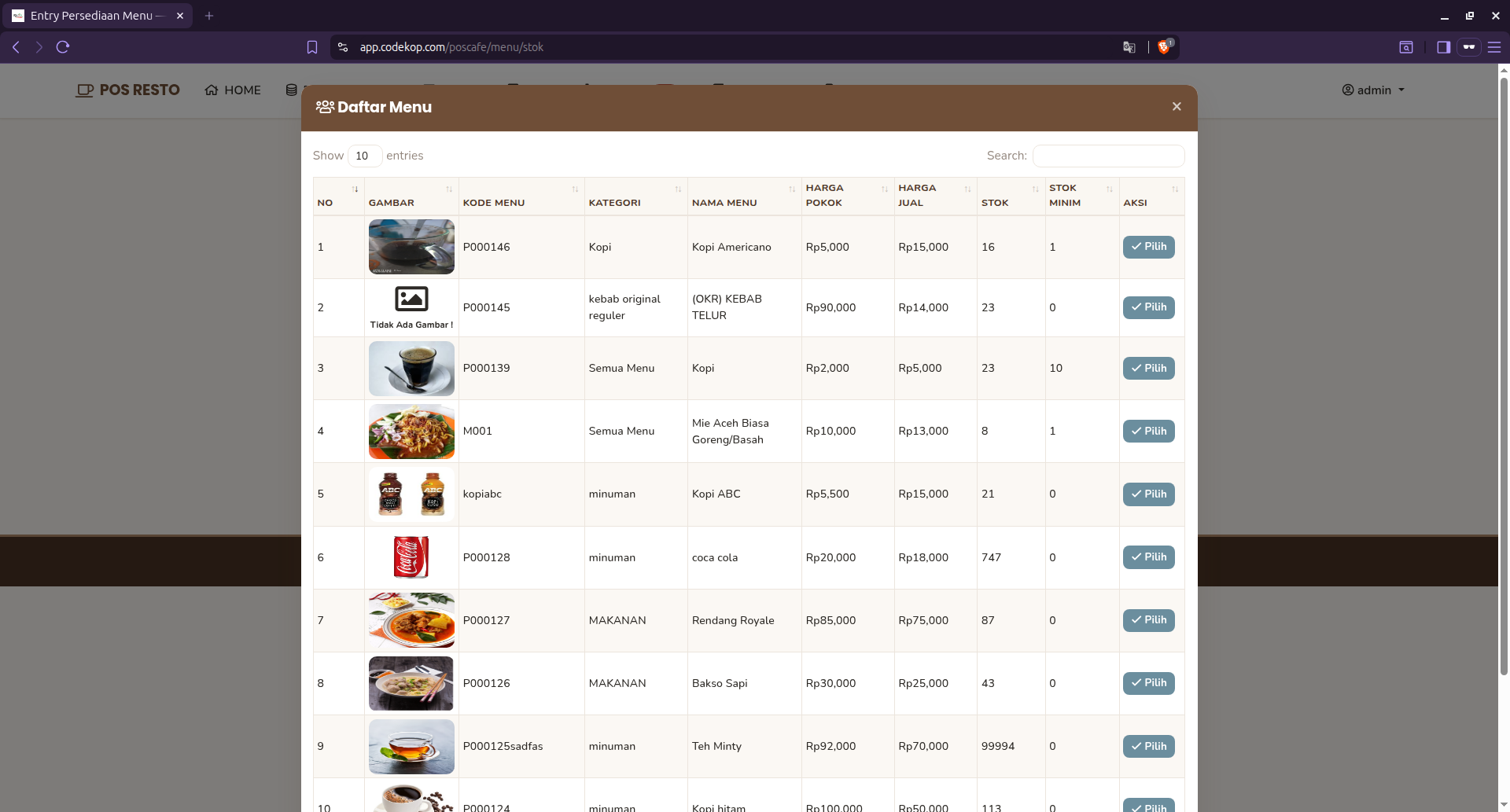This screenshot has height=812, width=1510.
Task: Open Brave Leo VPN glasses icon
Action: pos(1468,47)
